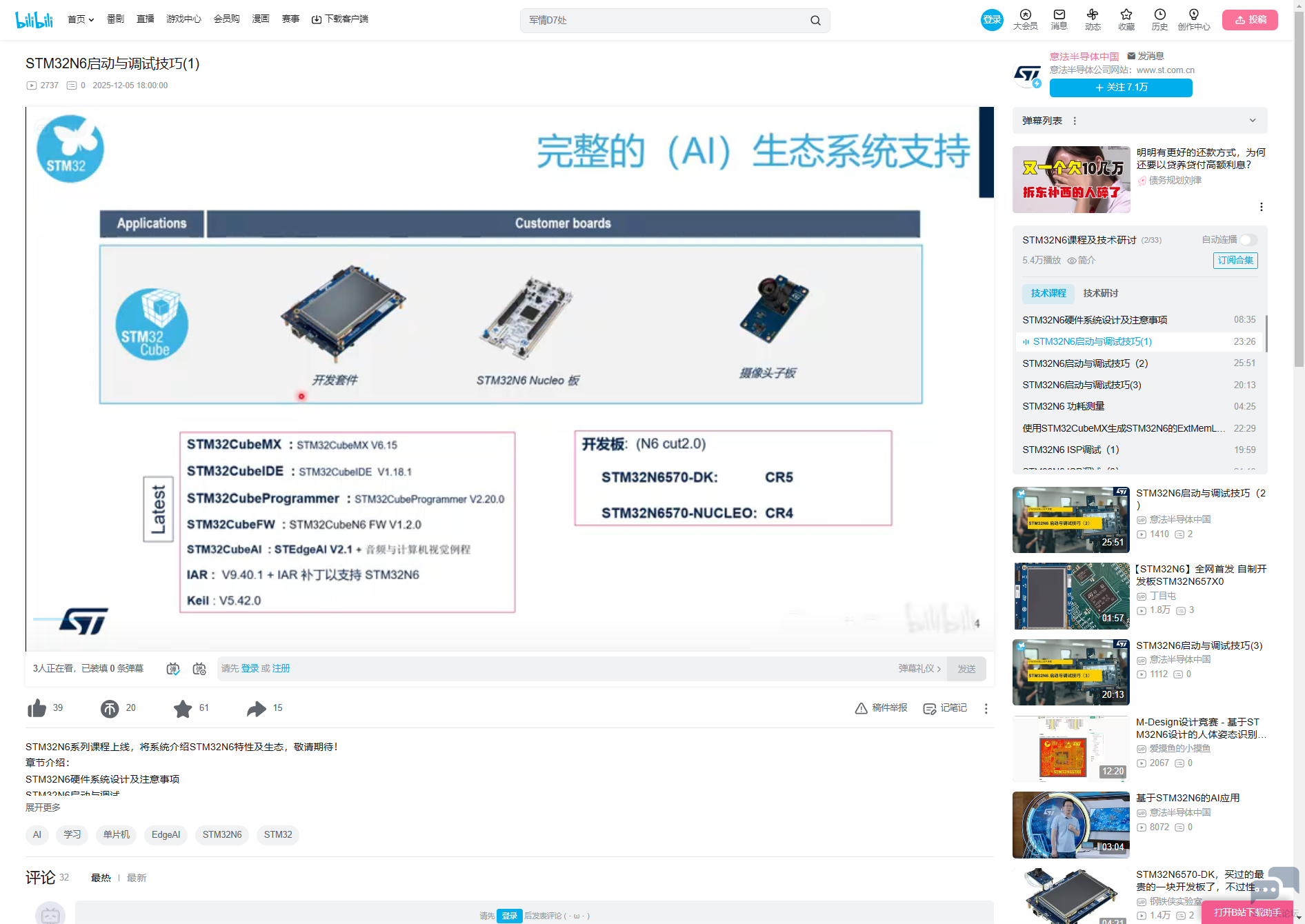Image resolution: width=1305 pixels, height=924 pixels.
Task: Open 意法半导体中国 channel name link
Action: click(1084, 57)
